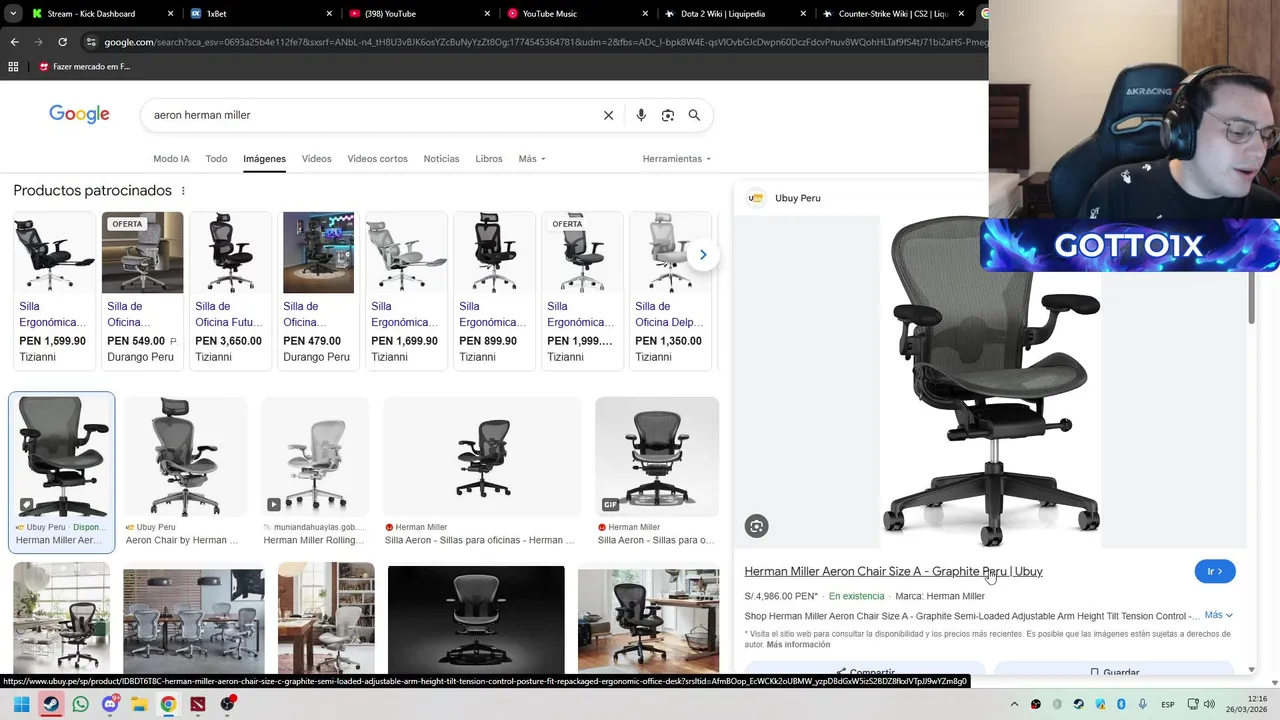Open Herman Miller Aeron Chair Size A link

pos(893,571)
